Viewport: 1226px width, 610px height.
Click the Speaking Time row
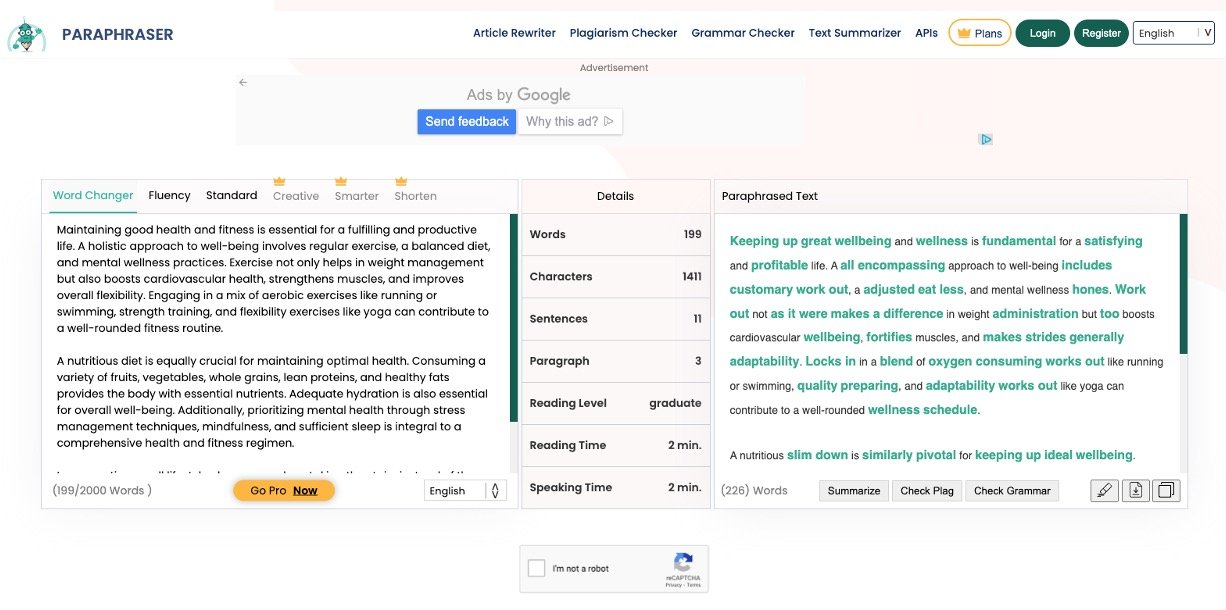click(x=615, y=487)
